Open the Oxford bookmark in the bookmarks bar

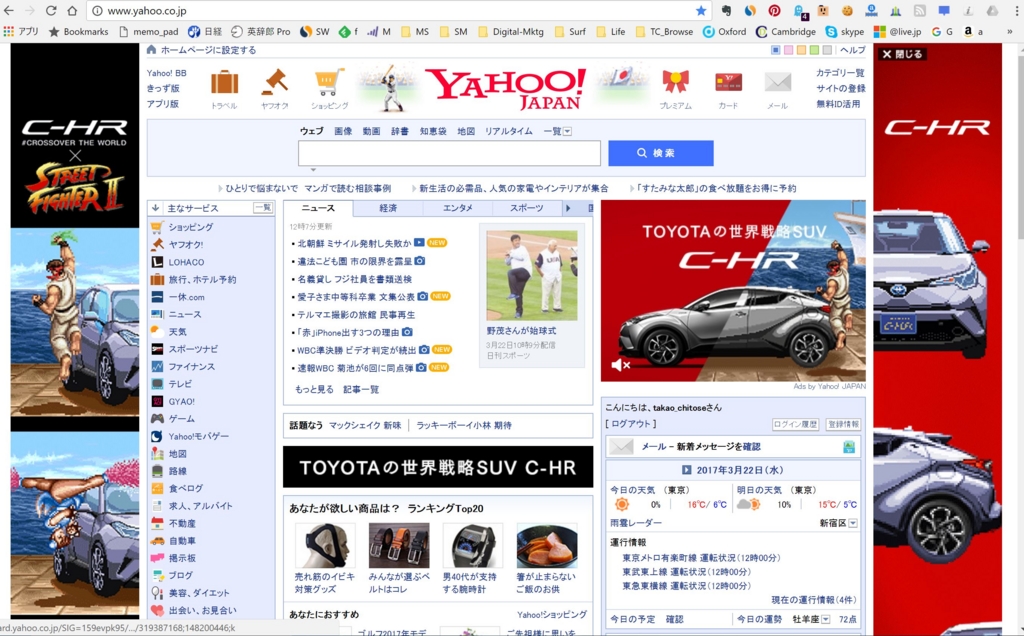point(725,31)
